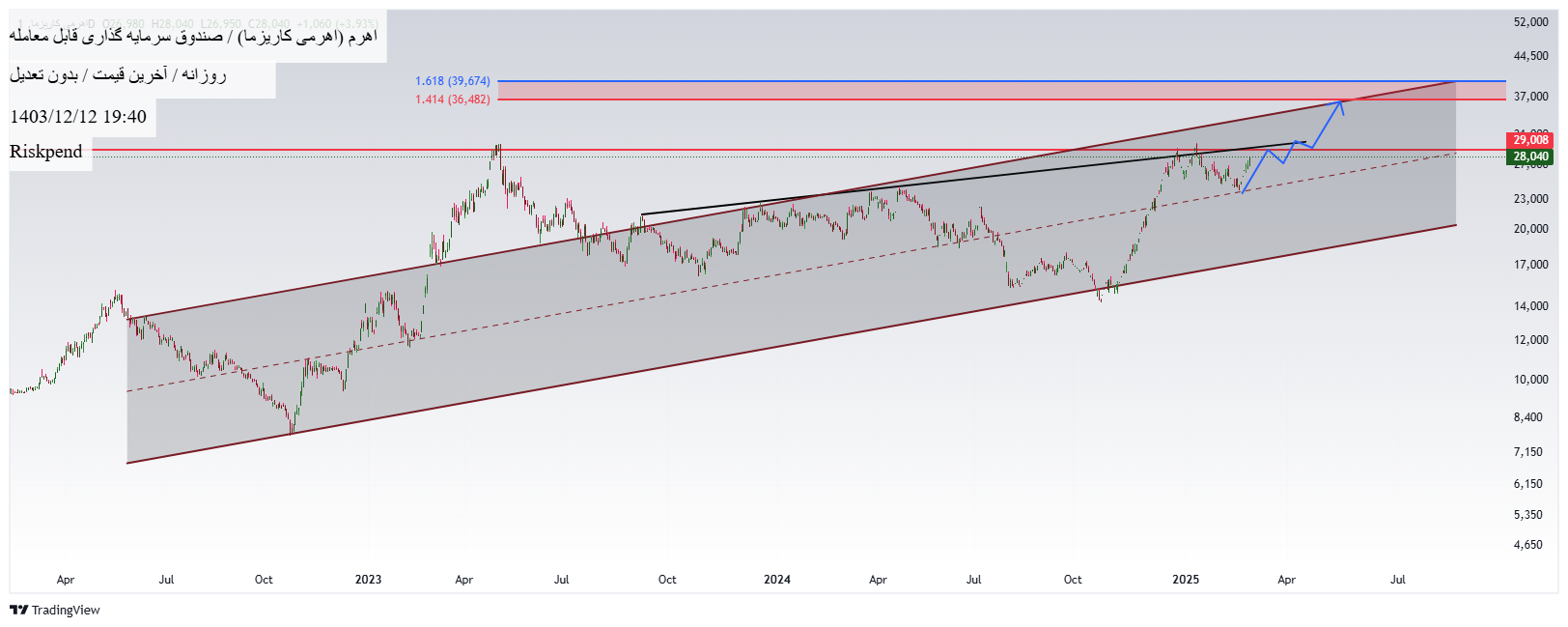Select the dashed channel midline

tap(790, 272)
